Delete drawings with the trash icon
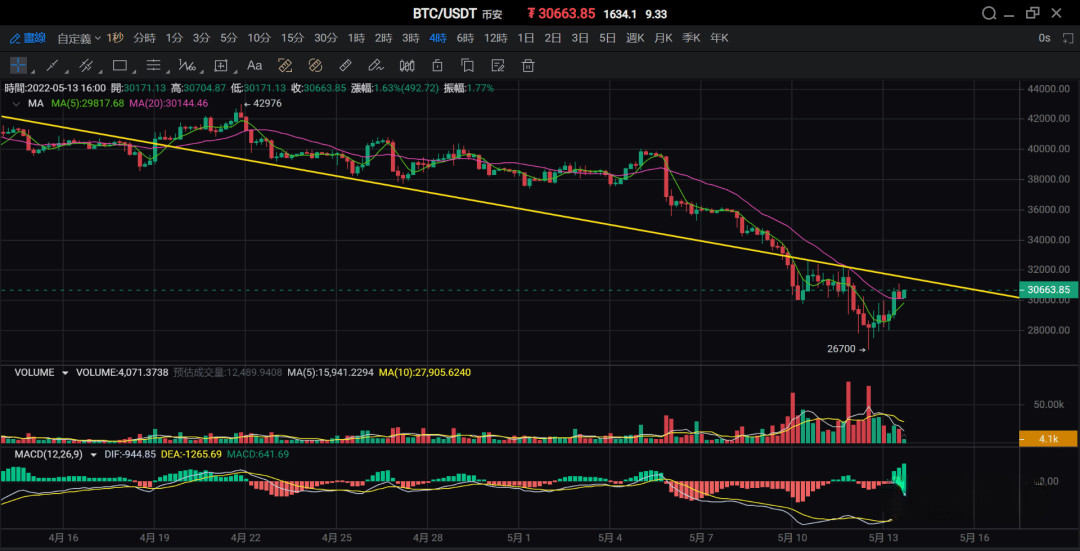1080x551 pixels. (528, 66)
